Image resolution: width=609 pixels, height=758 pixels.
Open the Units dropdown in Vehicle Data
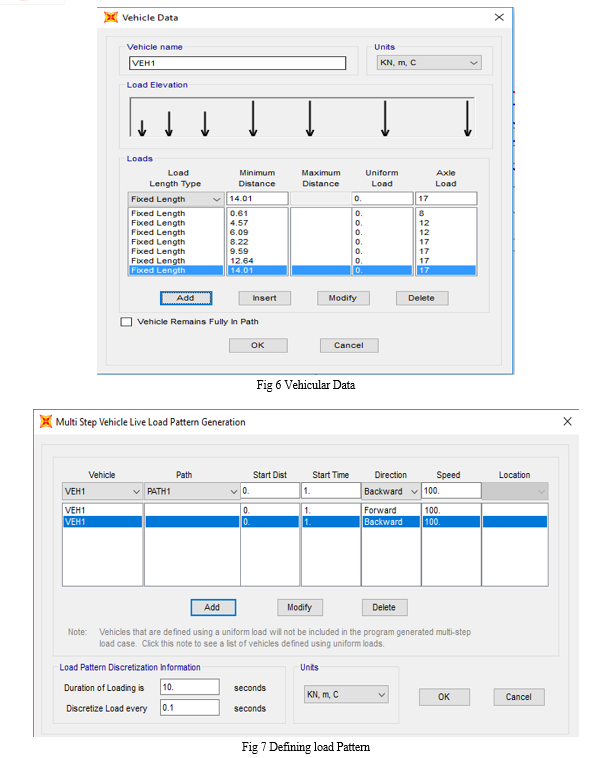coord(429,63)
